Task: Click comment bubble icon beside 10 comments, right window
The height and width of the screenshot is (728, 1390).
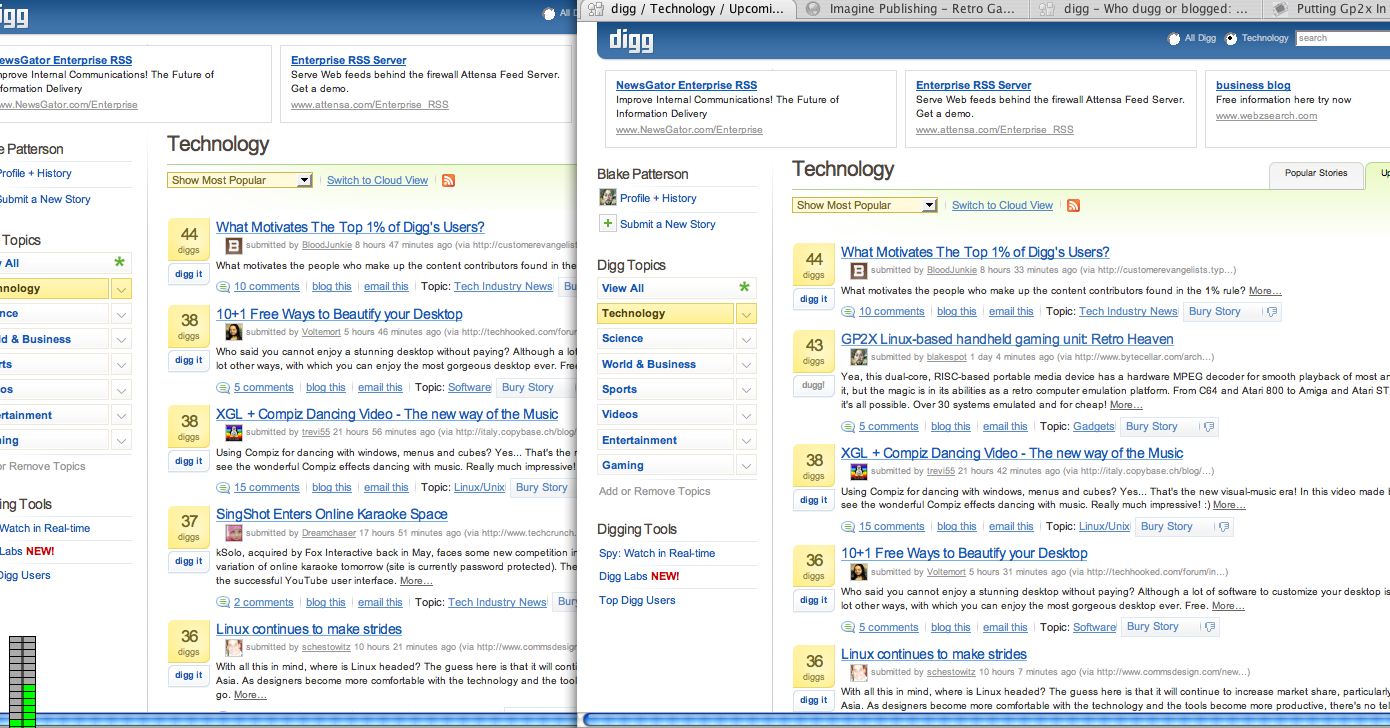Action: point(849,312)
